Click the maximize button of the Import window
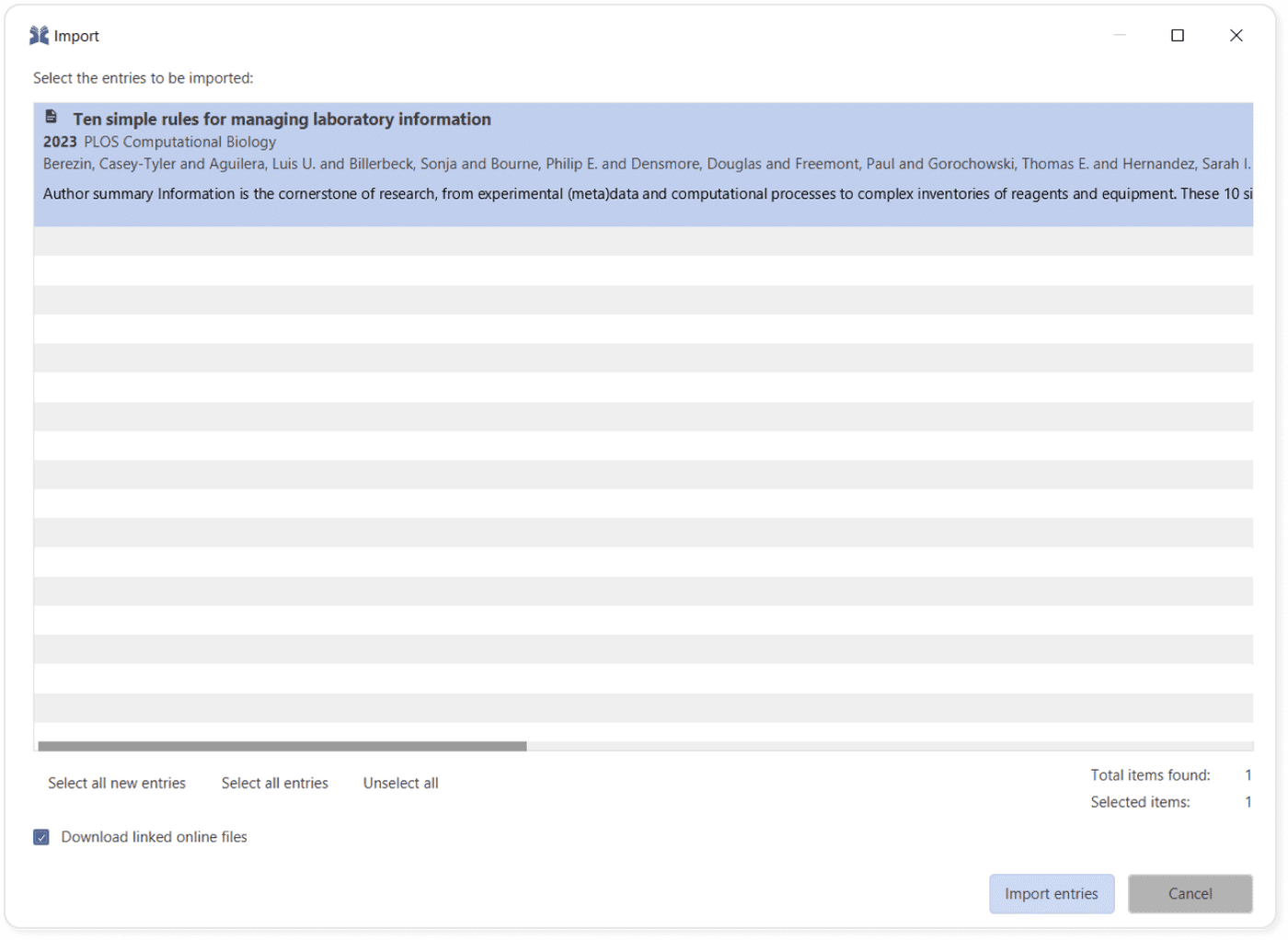The image size is (1288, 940). (x=1178, y=35)
